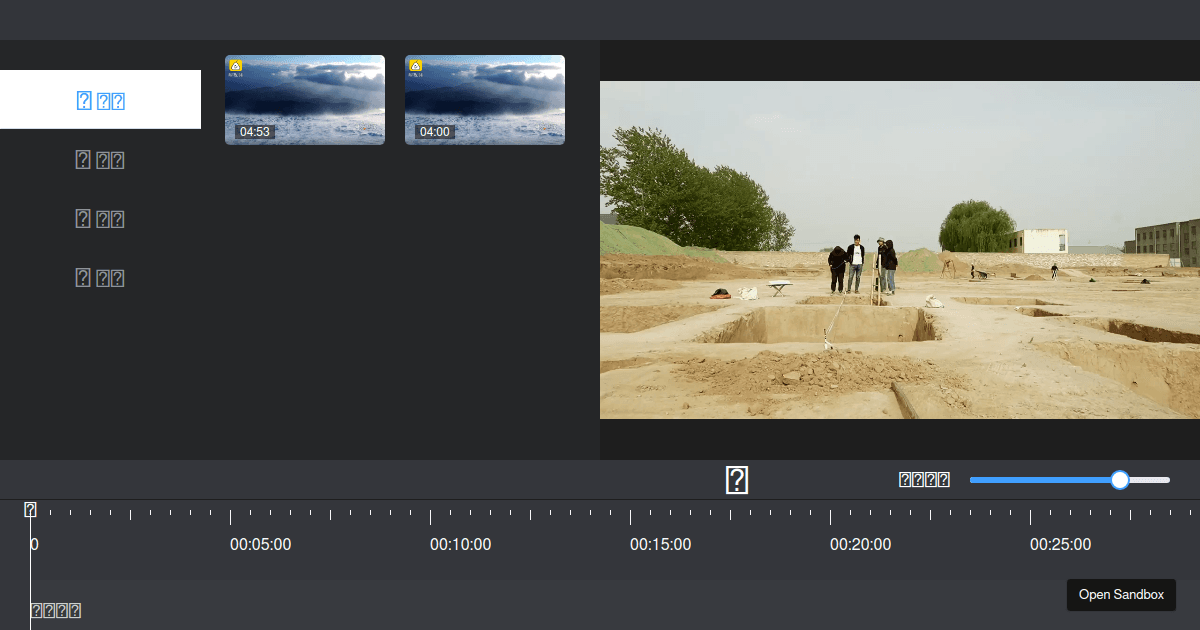Click the track label icon at bottom left
The image size is (1200, 630).
(54, 609)
